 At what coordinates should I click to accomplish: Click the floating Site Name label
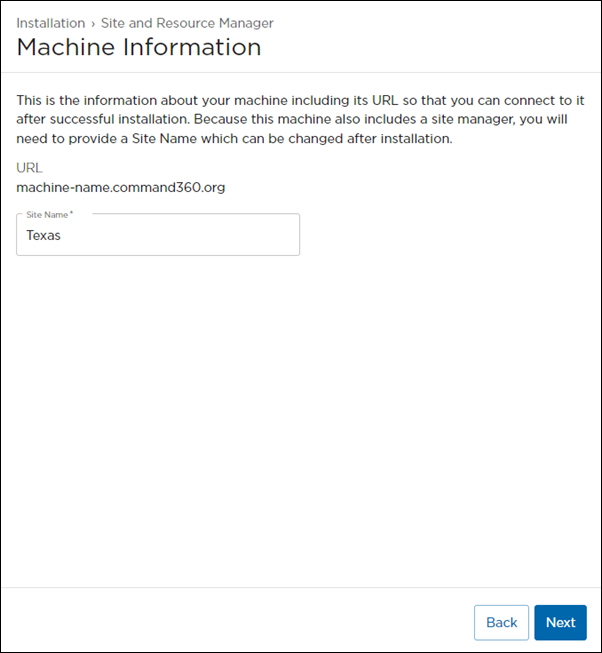[x=45, y=215]
